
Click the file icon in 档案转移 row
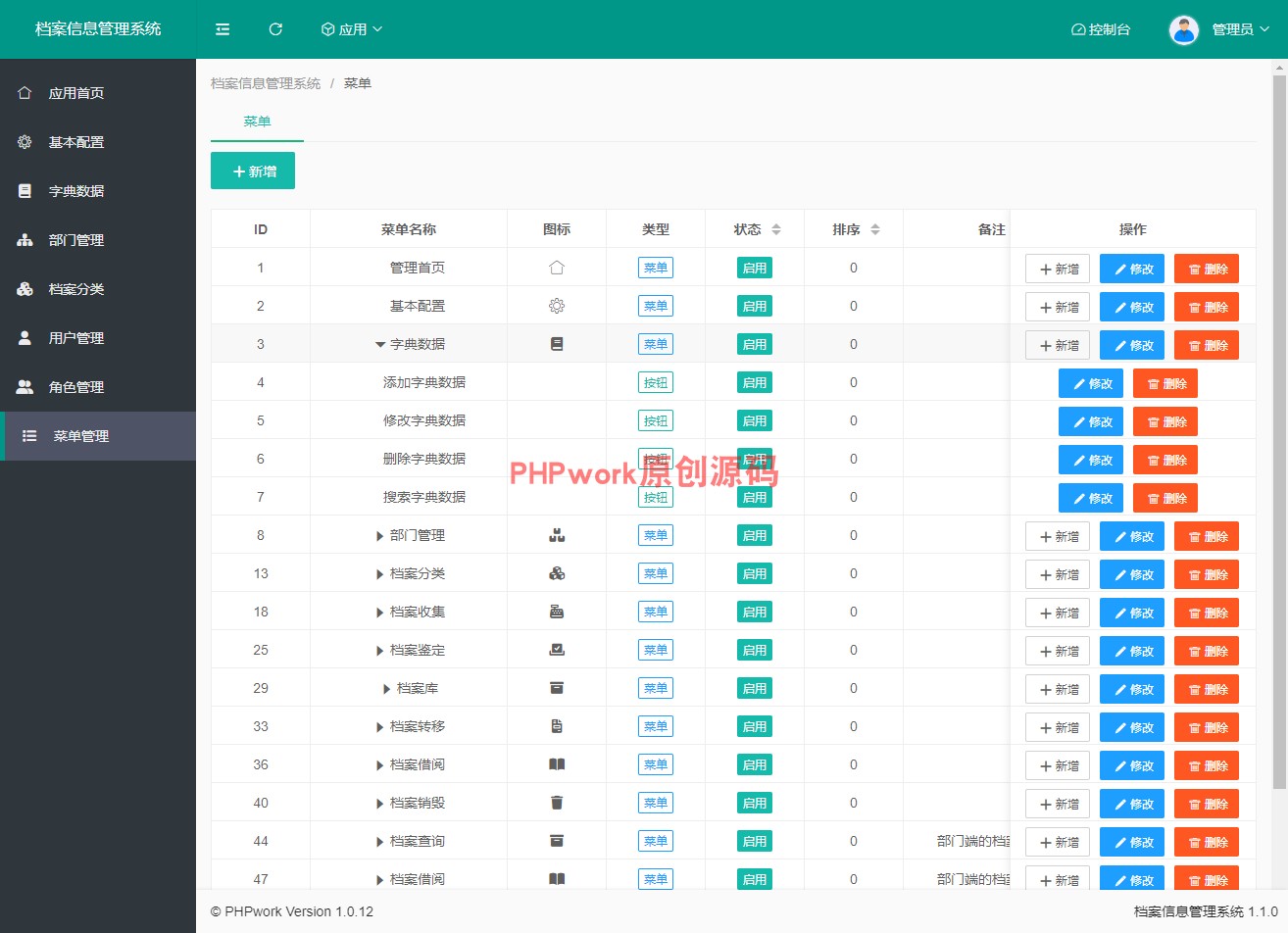click(x=557, y=726)
